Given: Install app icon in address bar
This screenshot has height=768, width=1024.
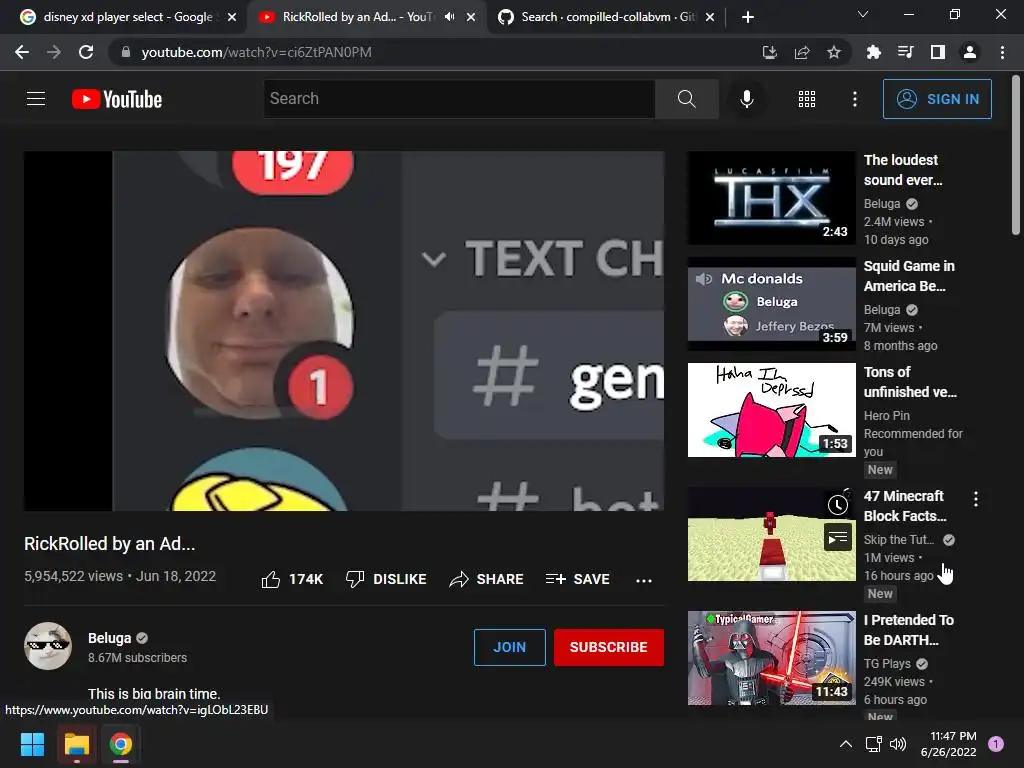Looking at the screenshot, I should pos(769,52).
